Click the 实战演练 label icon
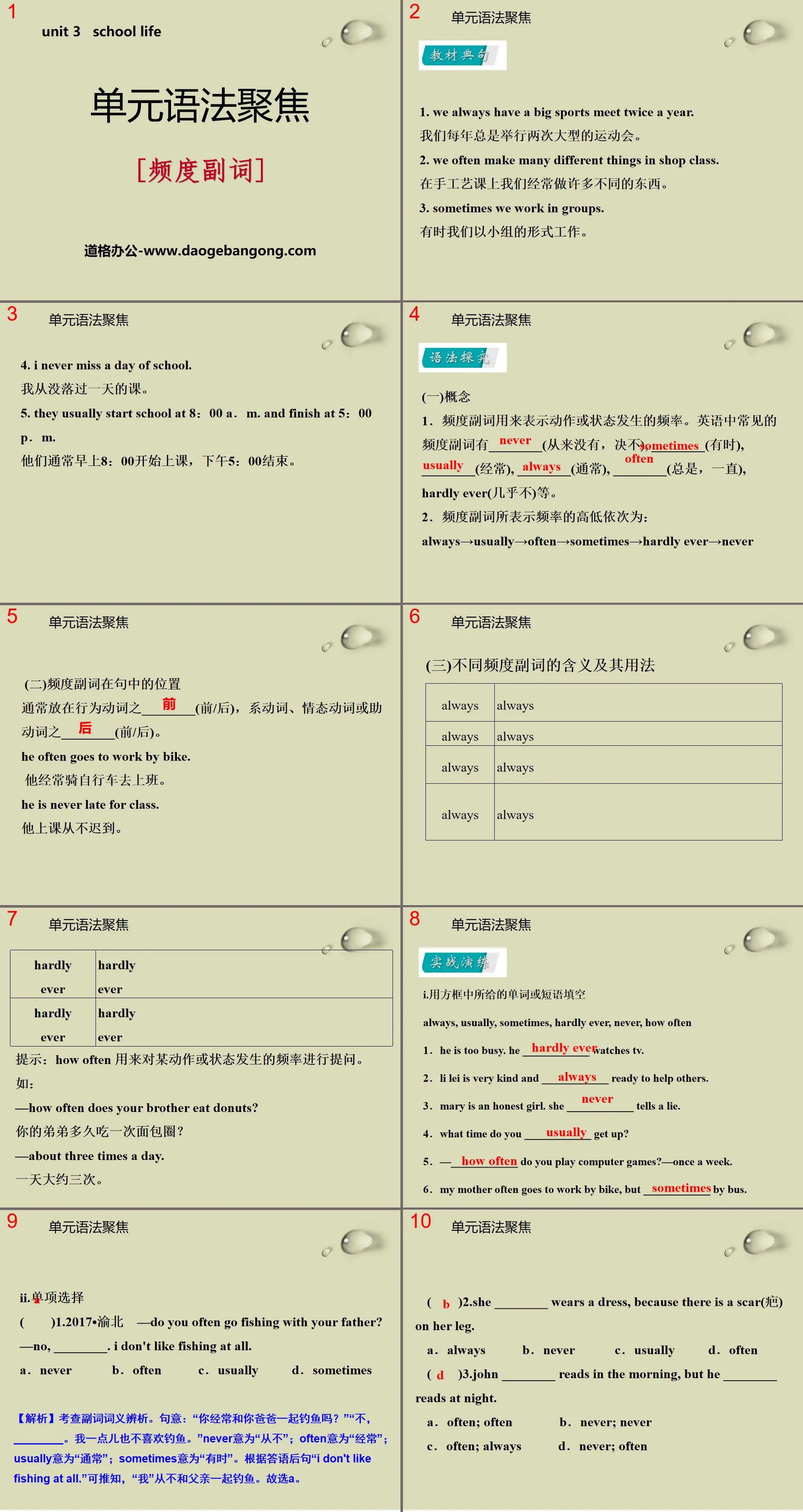Image resolution: width=803 pixels, height=1512 pixels. [461, 965]
